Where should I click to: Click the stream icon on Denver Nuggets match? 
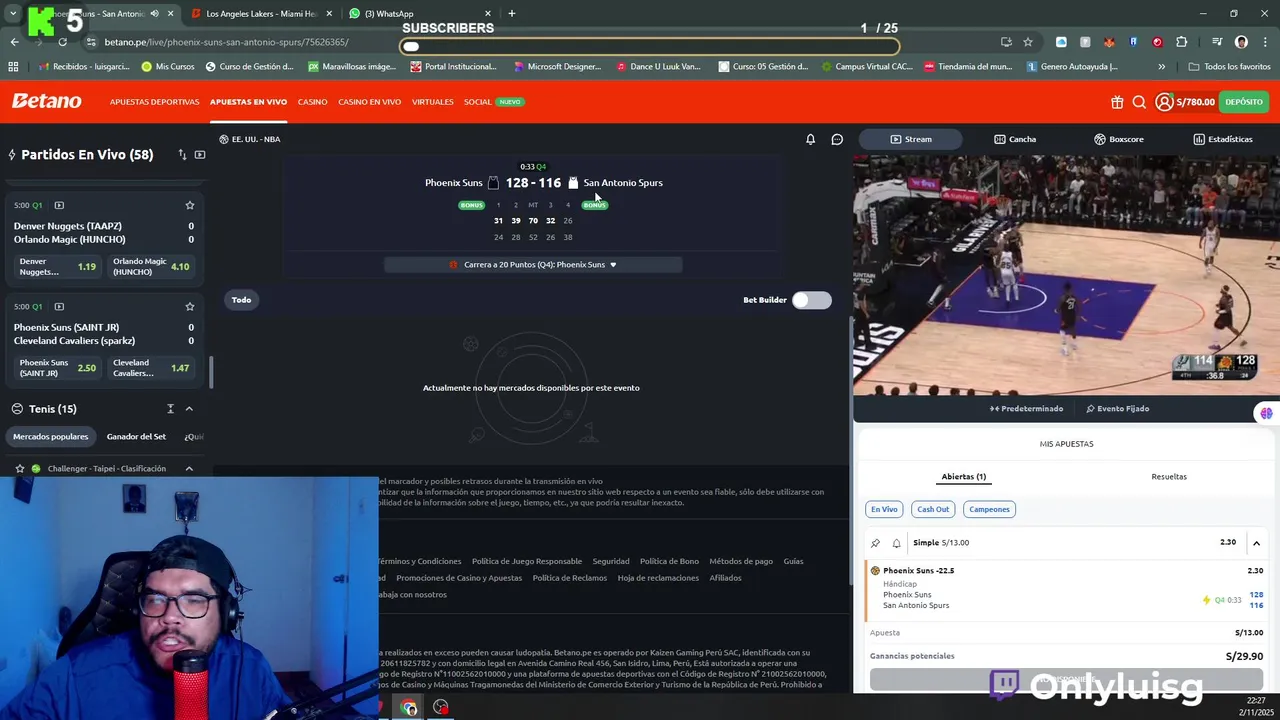59,205
